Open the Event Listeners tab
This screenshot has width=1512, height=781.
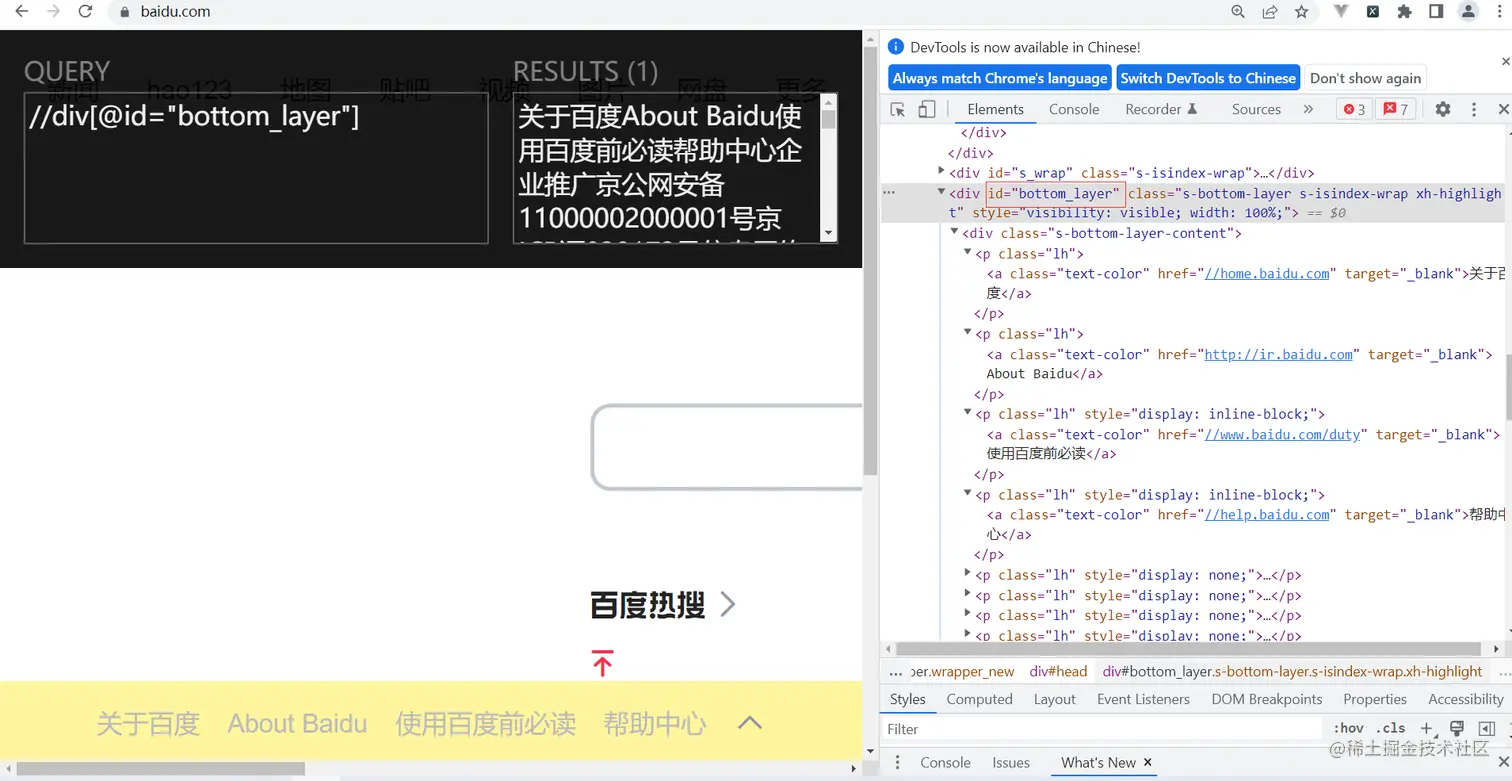click(1143, 699)
